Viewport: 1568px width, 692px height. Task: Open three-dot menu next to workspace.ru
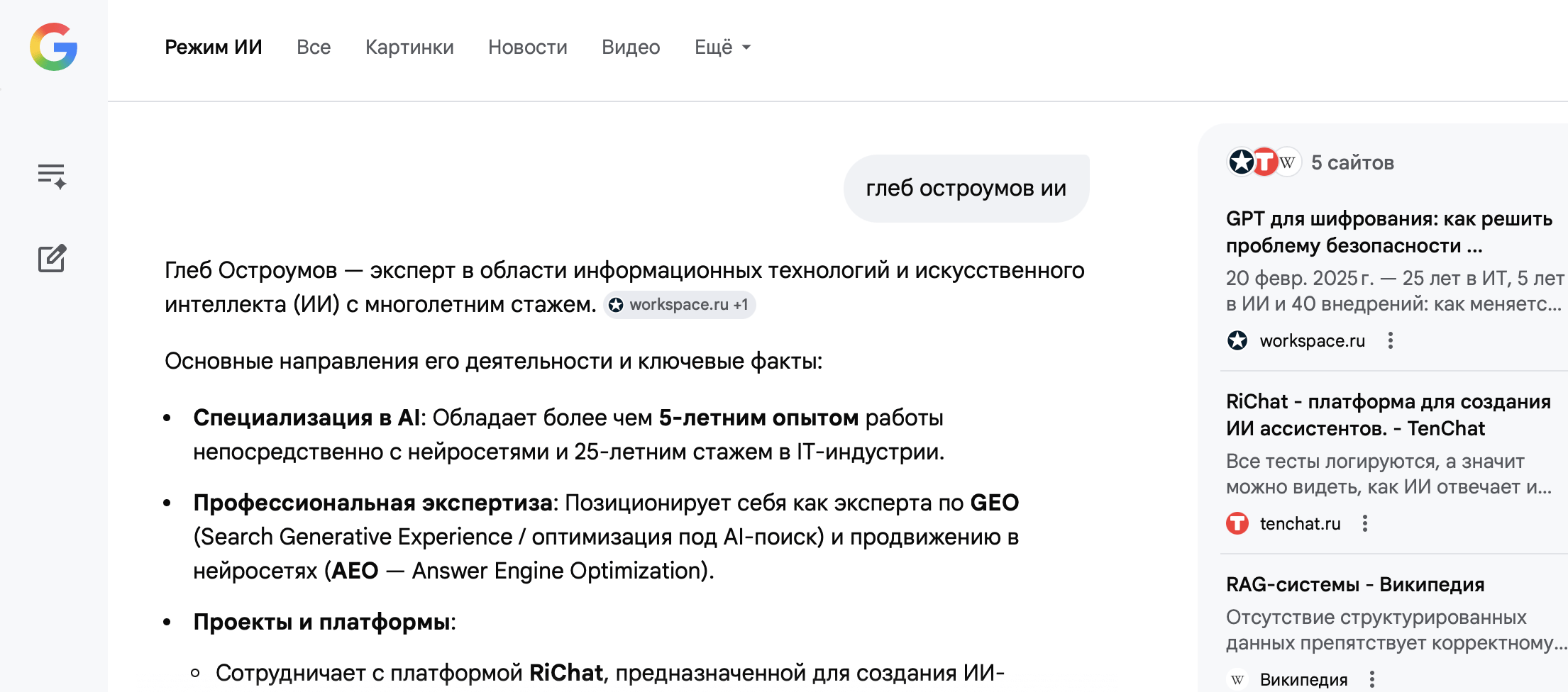1391,341
